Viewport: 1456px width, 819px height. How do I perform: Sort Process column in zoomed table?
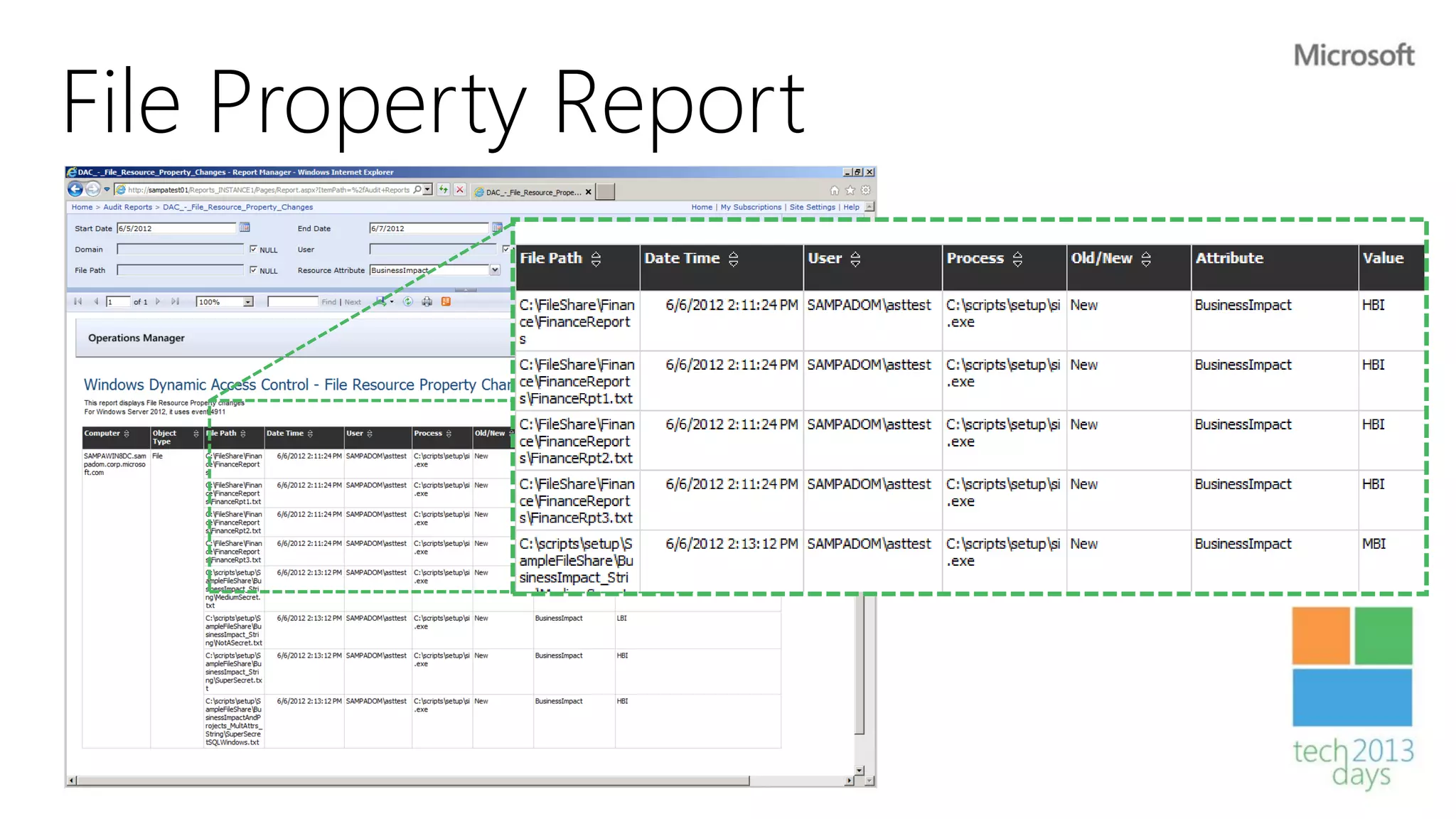point(1017,259)
